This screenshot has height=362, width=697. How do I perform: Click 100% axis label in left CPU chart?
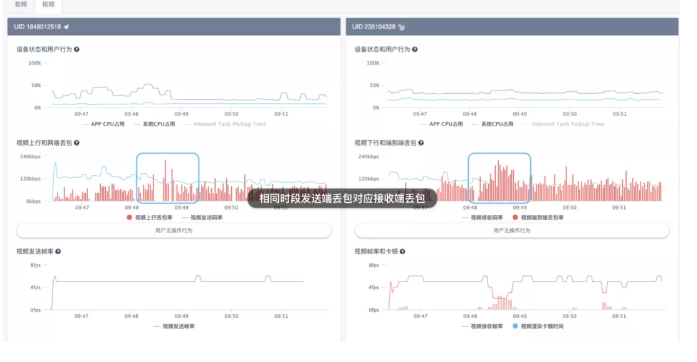[34, 63]
